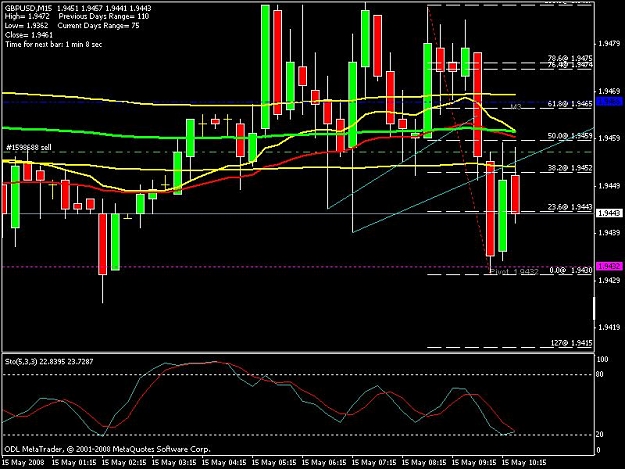Select the 'Pivot 1.9432' line label
The image size is (625, 469).
pyautogui.click(x=514, y=272)
